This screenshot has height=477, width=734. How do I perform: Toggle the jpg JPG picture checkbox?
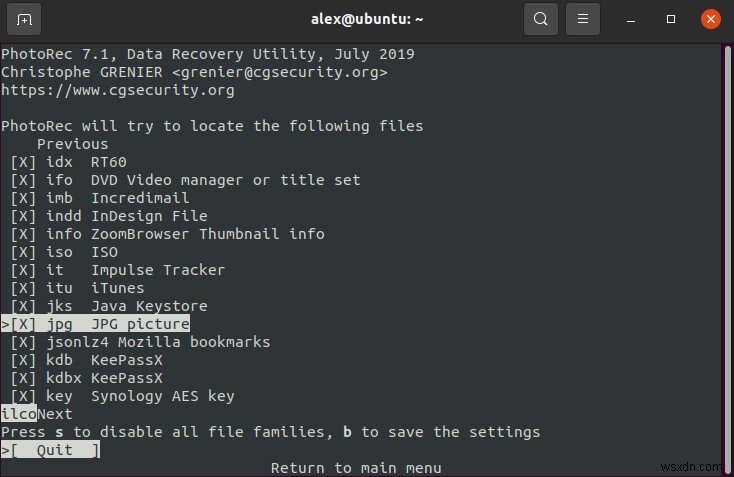23,324
